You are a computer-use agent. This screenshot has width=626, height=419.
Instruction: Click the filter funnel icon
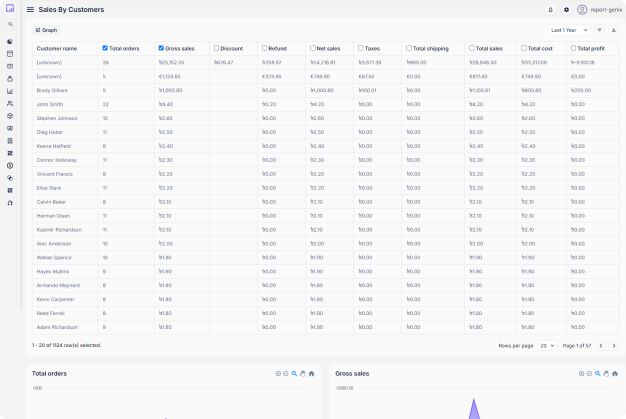[599, 30]
